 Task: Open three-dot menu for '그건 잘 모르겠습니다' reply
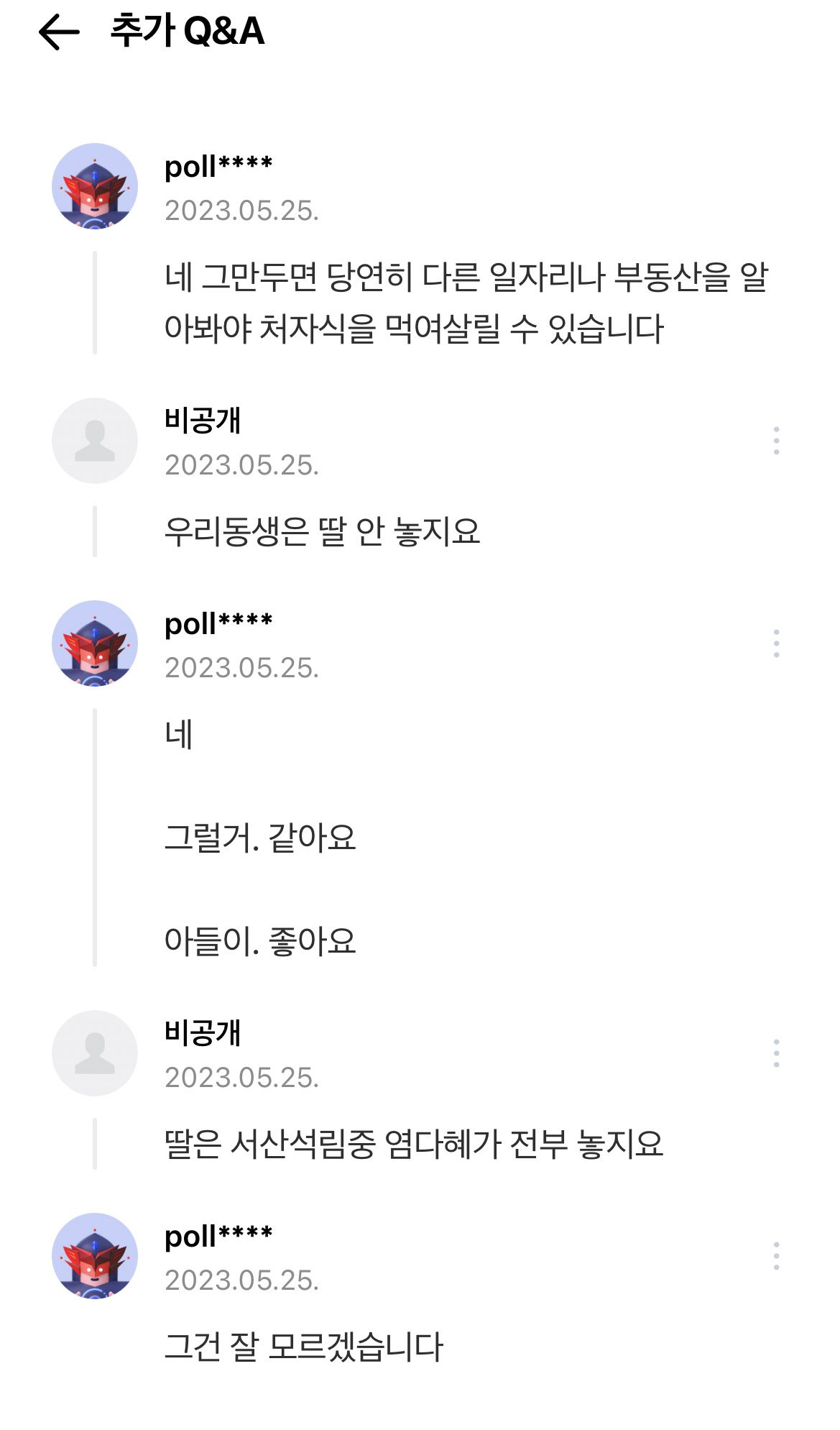click(x=776, y=1256)
